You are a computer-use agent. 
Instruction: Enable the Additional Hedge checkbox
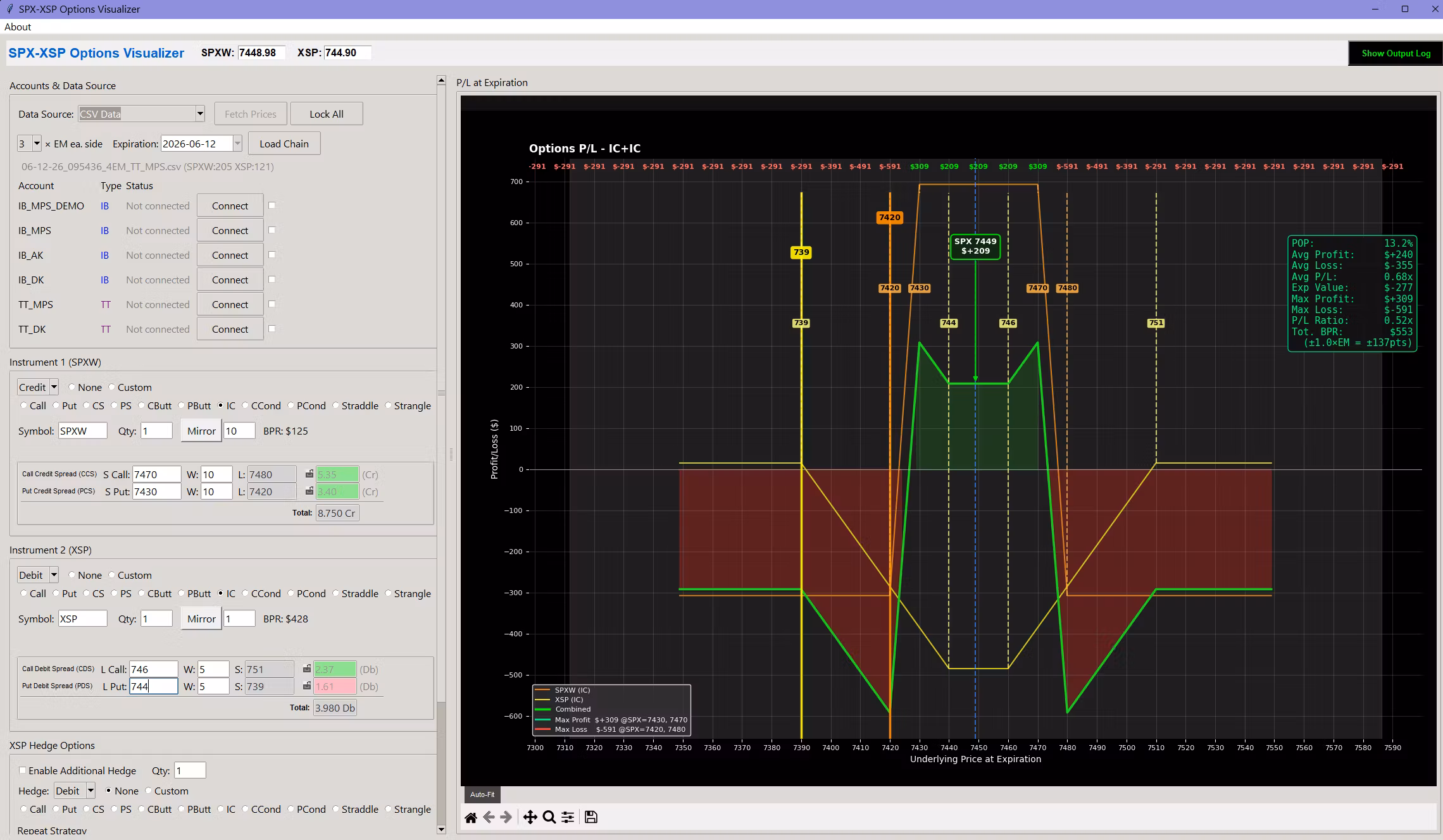tap(23, 770)
